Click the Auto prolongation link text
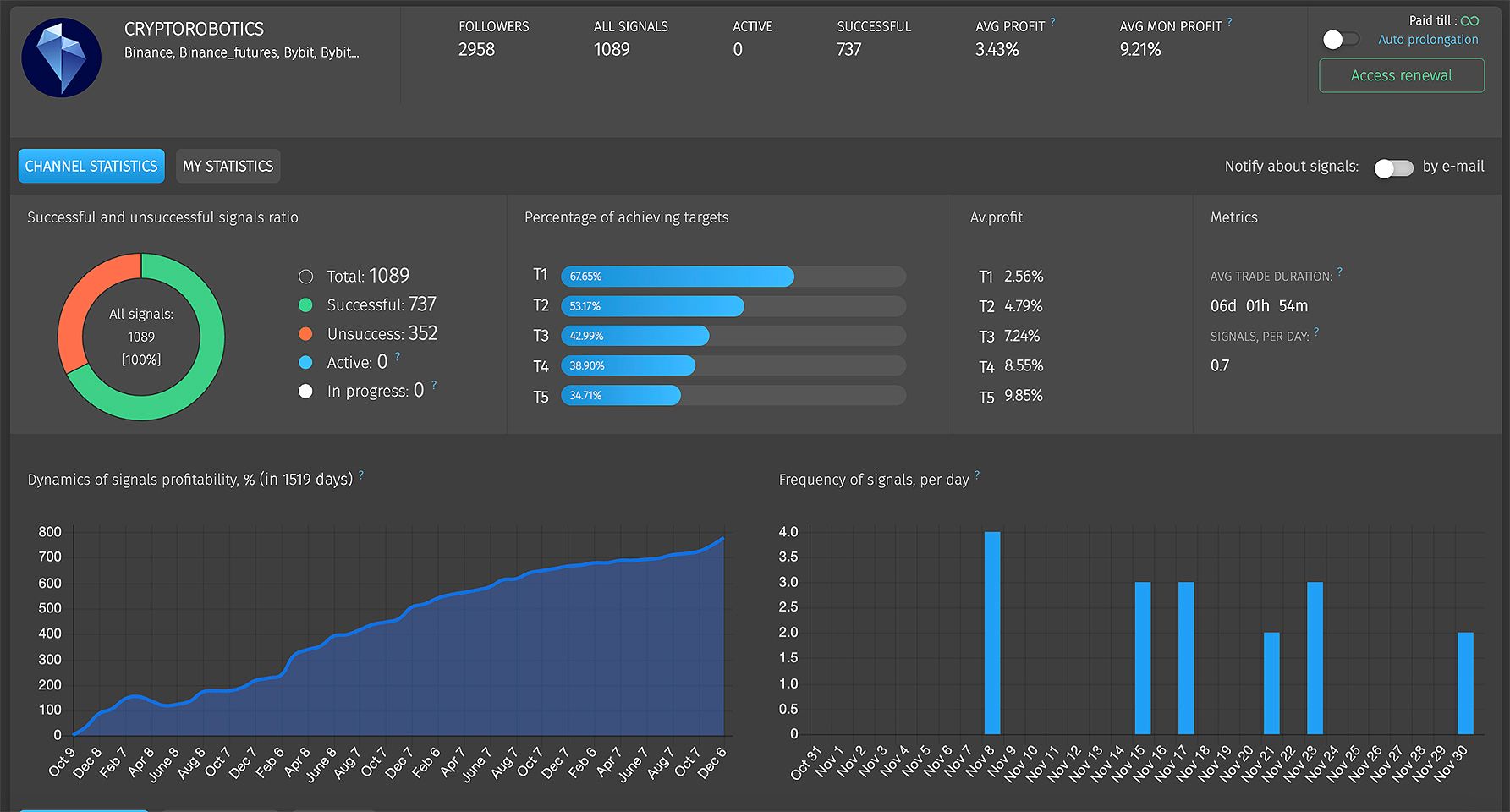Screen dimensions: 1510x812 pyautogui.click(x=1428, y=39)
